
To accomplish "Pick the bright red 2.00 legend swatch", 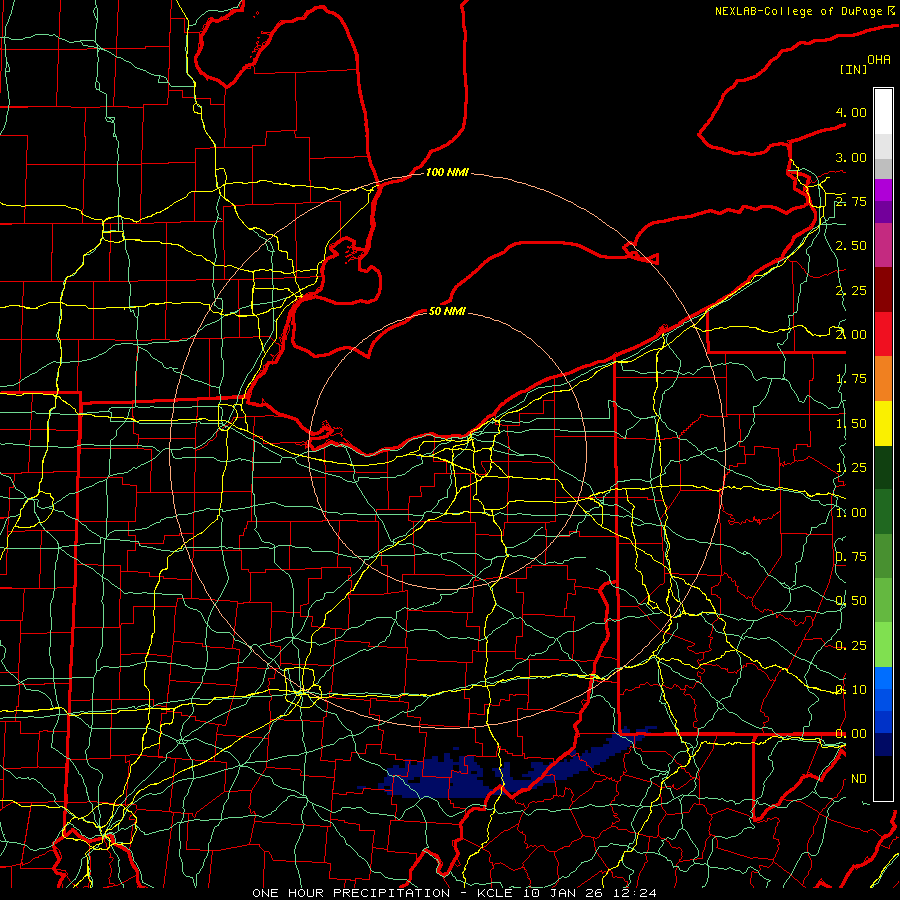I will pyautogui.click(x=883, y=334).
